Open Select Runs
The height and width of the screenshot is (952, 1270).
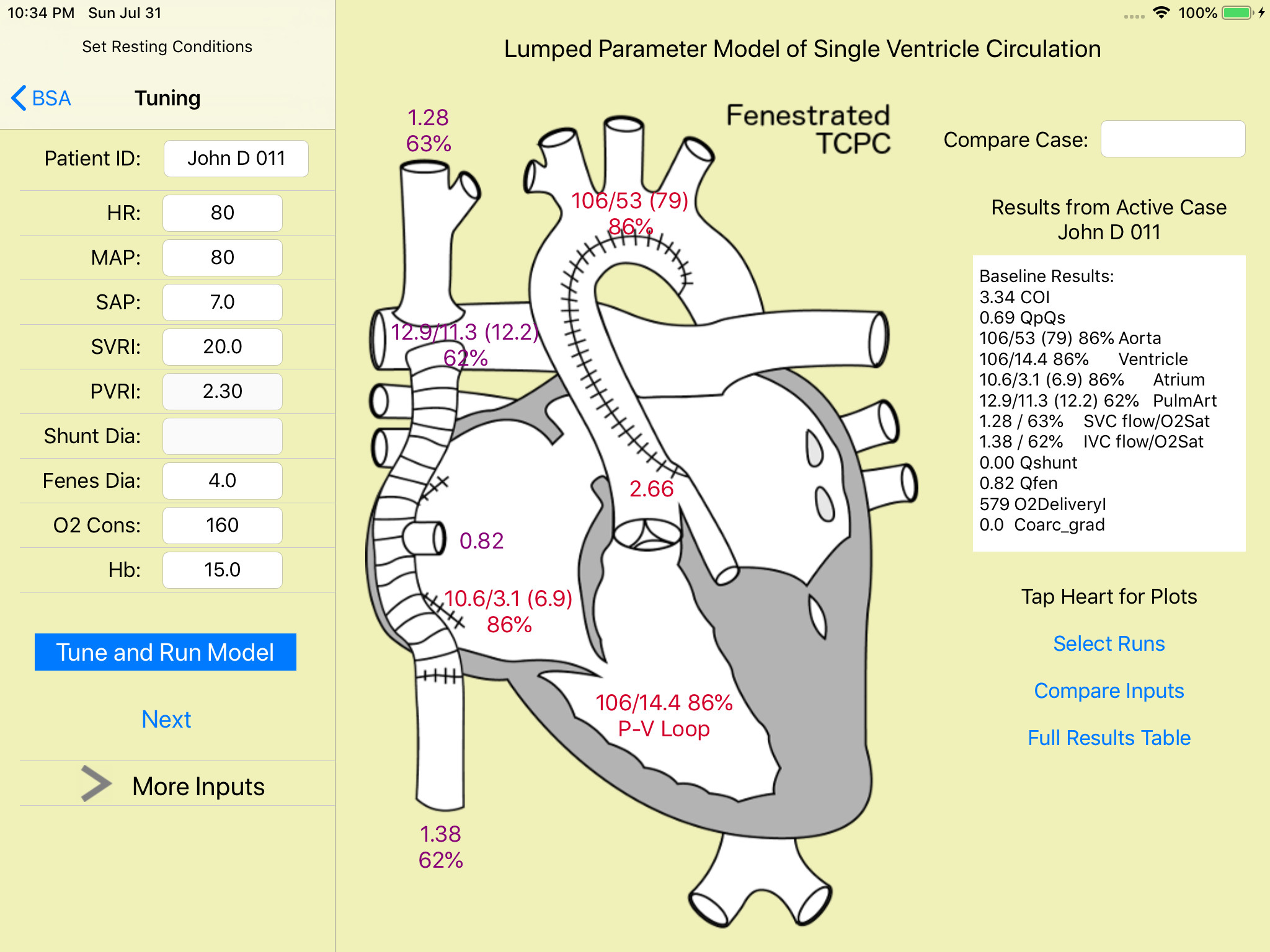[x=1109, y=643]
